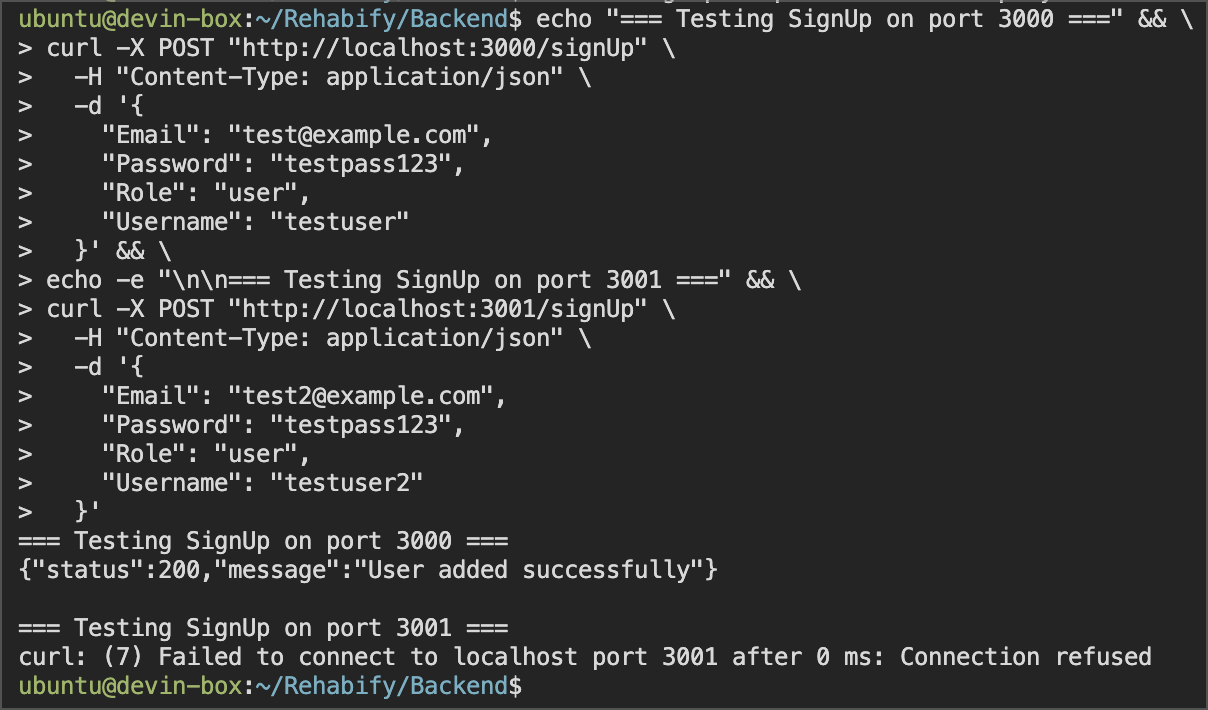Click the "testuser" value in first request
The width and height of the screenshot is (1208, 710).
pos(340,222)
